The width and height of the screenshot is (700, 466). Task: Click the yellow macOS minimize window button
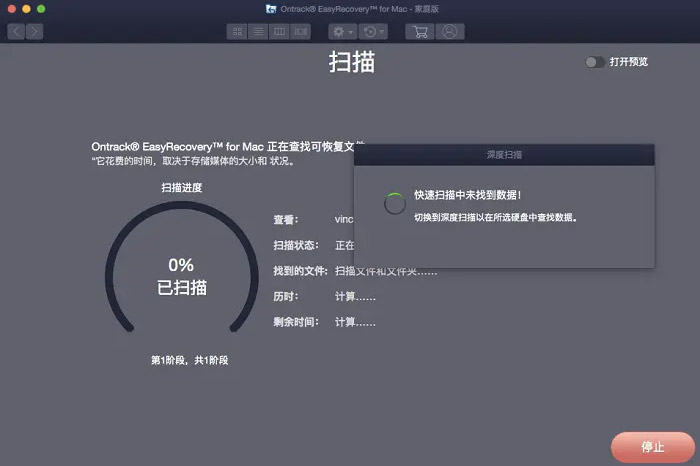pos(26,9)
